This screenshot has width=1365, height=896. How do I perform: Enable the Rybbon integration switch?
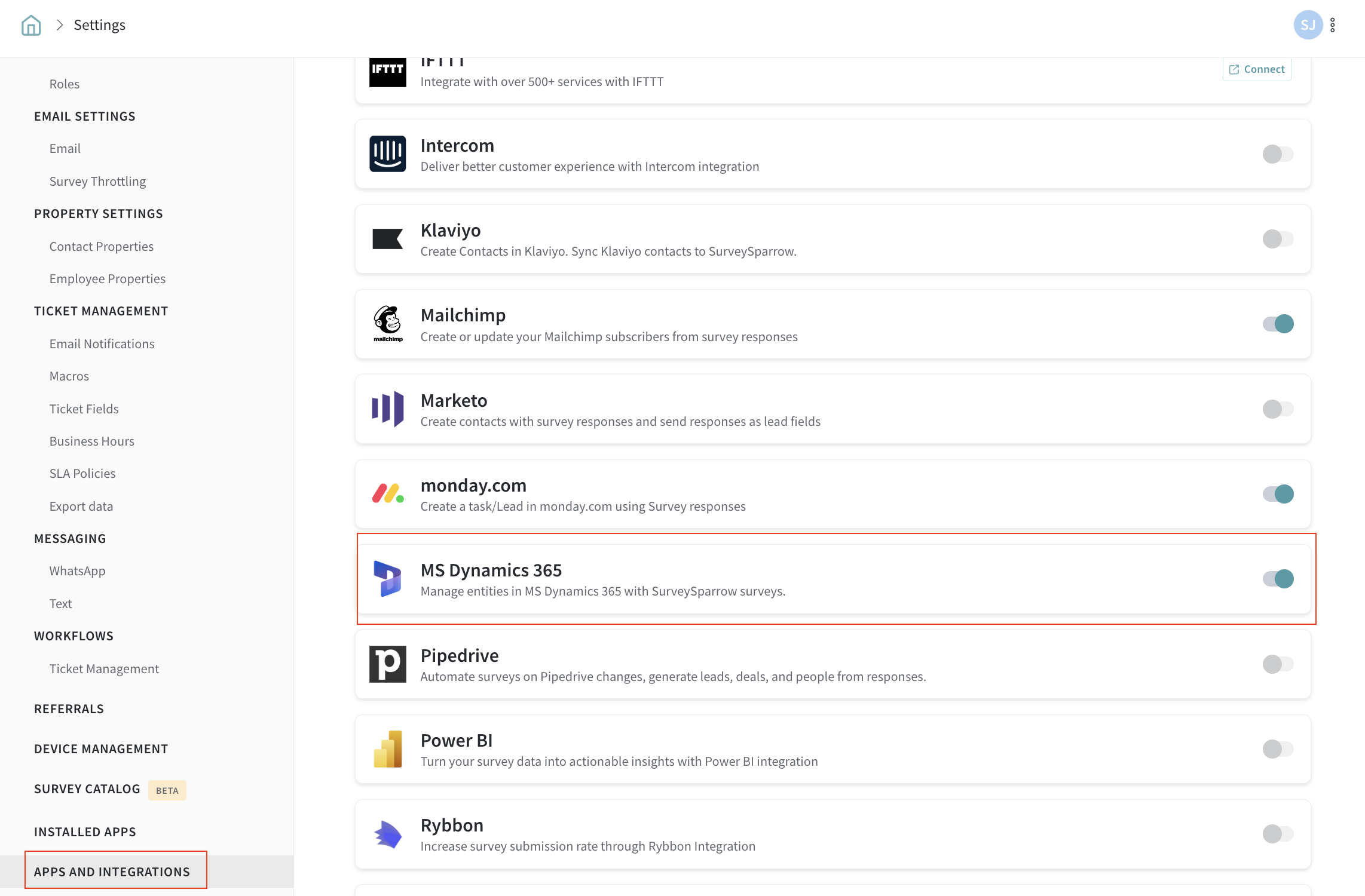coord(1278,834)
